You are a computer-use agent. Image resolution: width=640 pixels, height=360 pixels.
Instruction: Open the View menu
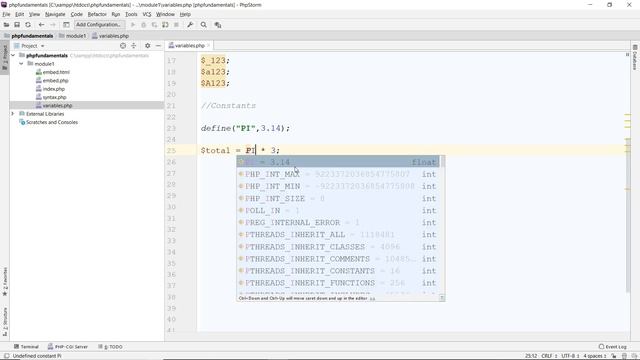point(34,14)
